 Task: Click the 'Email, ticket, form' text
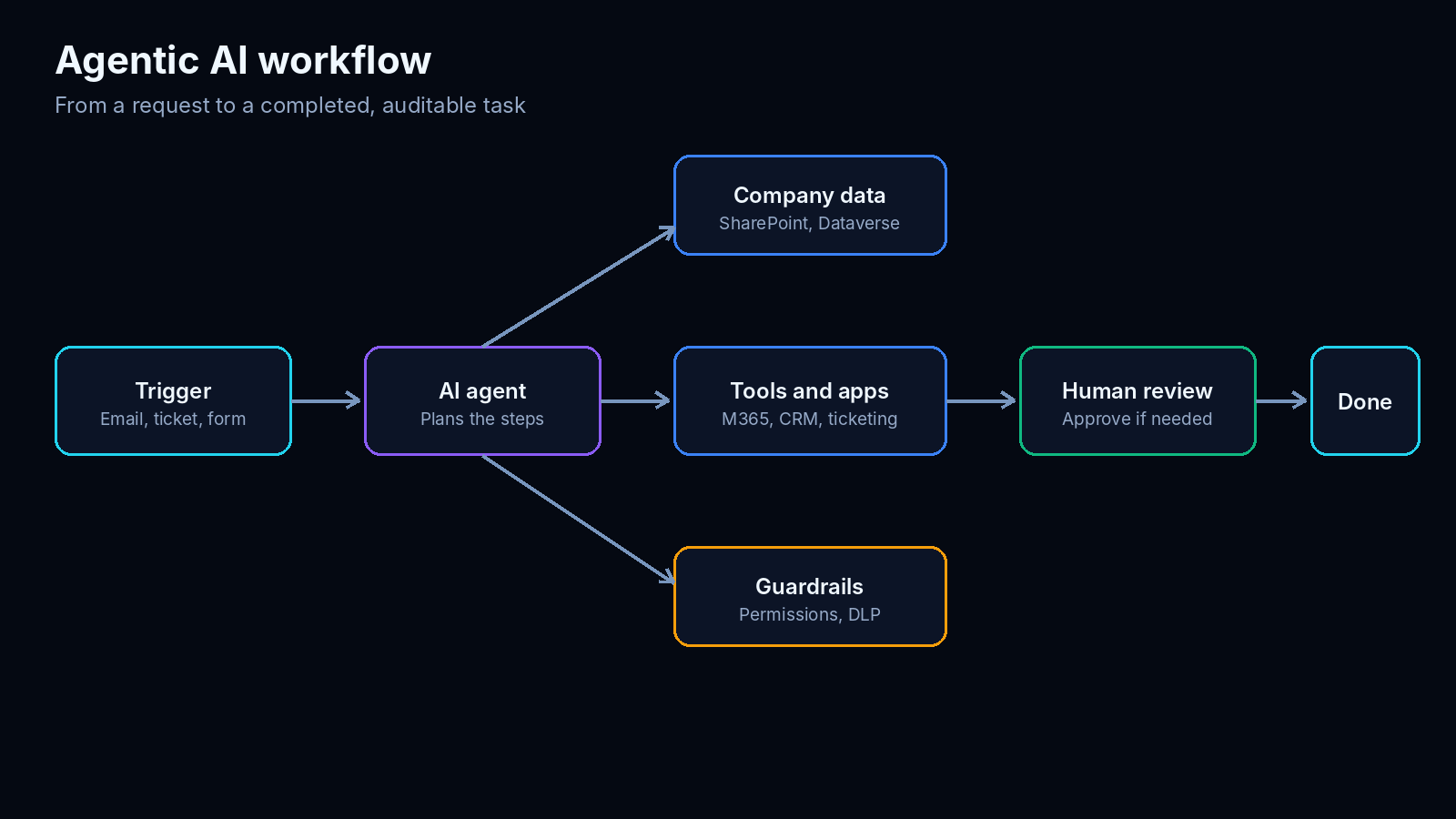tap(173, 419)
